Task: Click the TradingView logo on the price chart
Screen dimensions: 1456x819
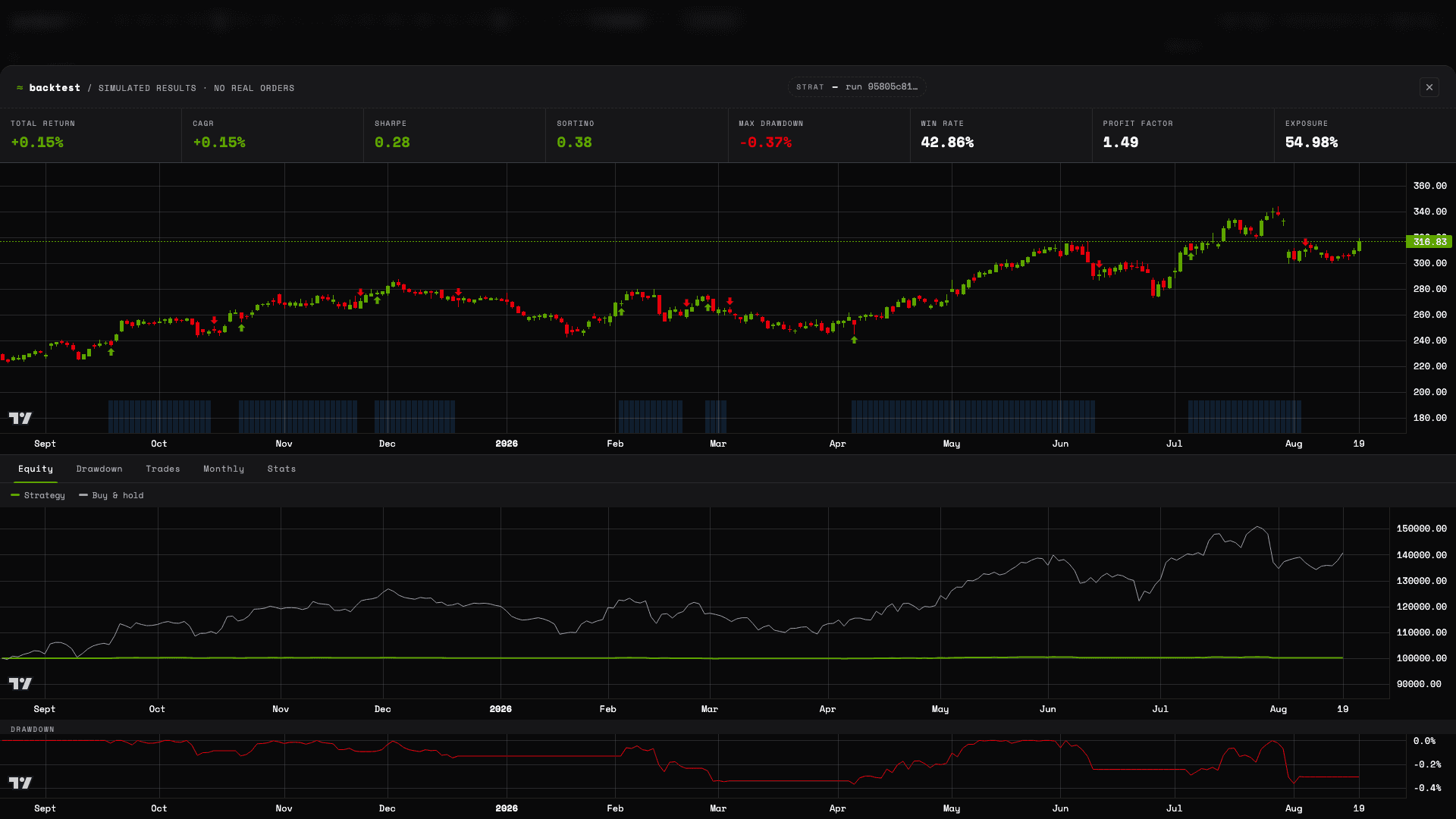Action: (20, 418)
